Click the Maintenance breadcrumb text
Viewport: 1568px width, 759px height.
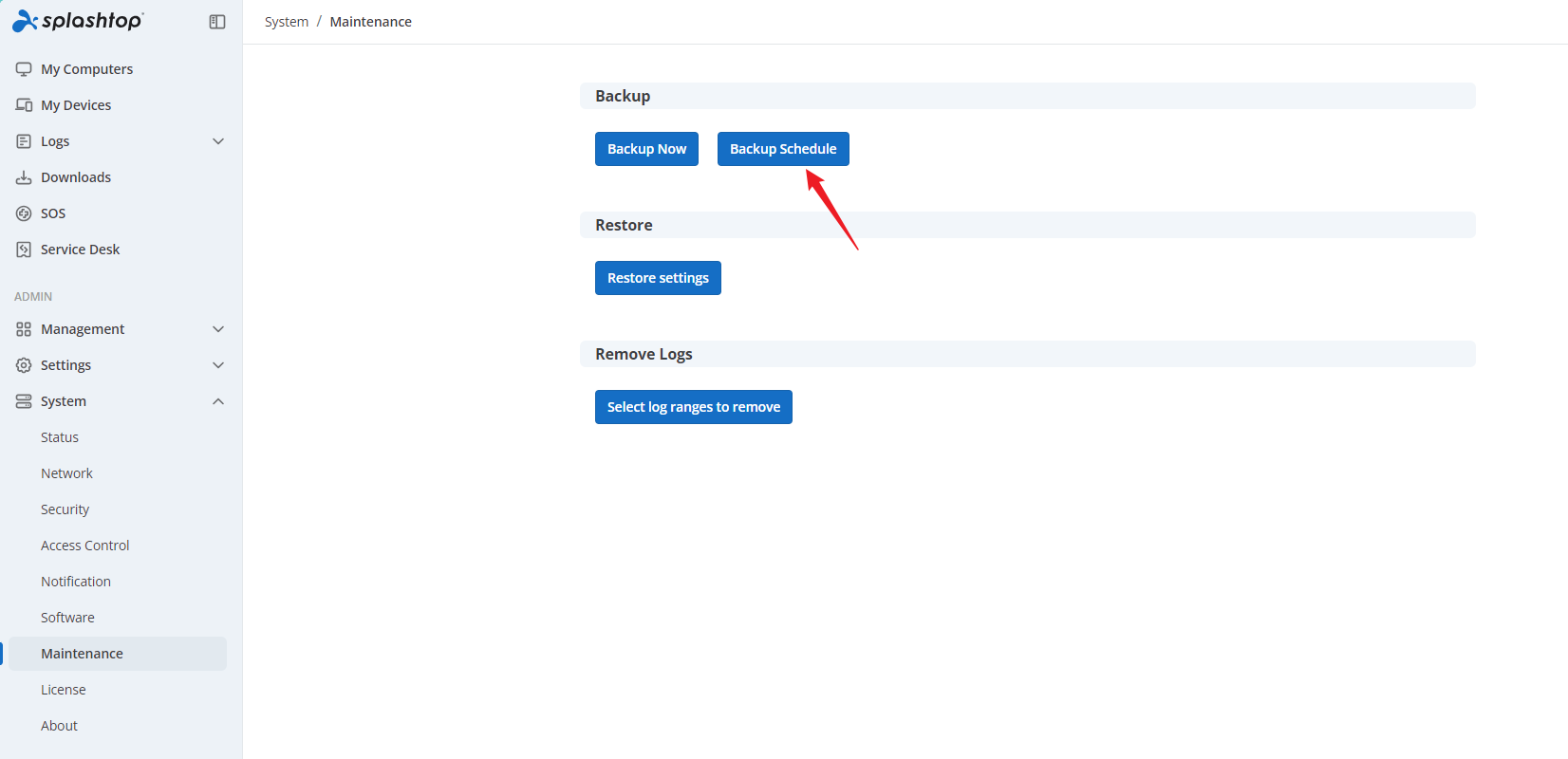click(x=371, y=22)
